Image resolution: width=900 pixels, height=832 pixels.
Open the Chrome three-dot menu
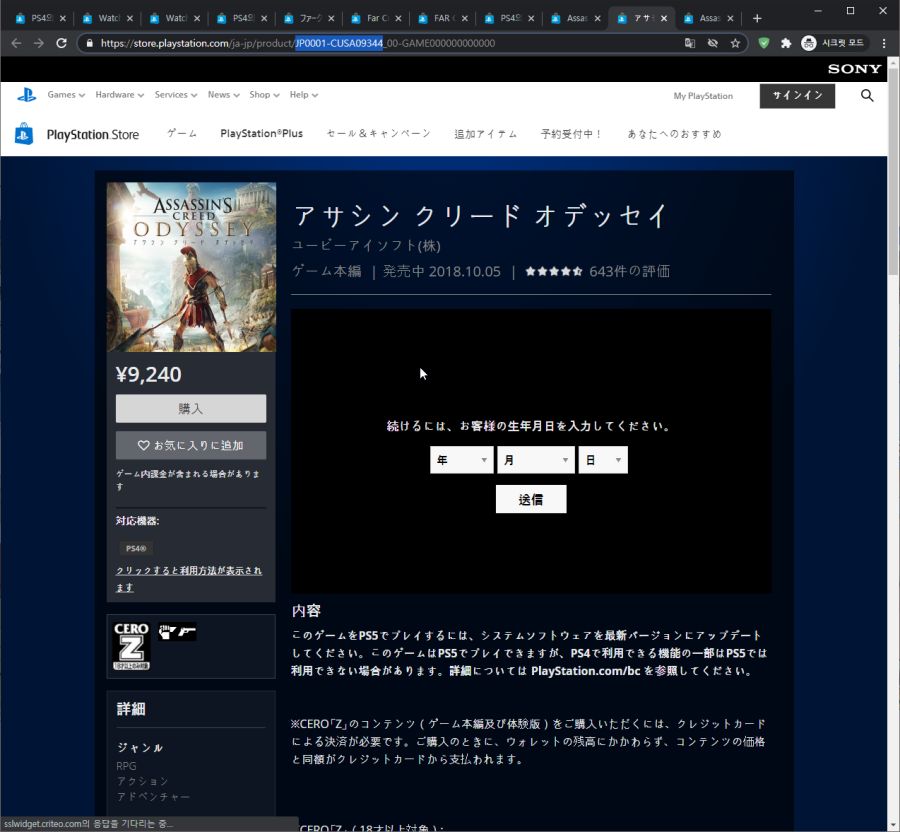point(884,43)
